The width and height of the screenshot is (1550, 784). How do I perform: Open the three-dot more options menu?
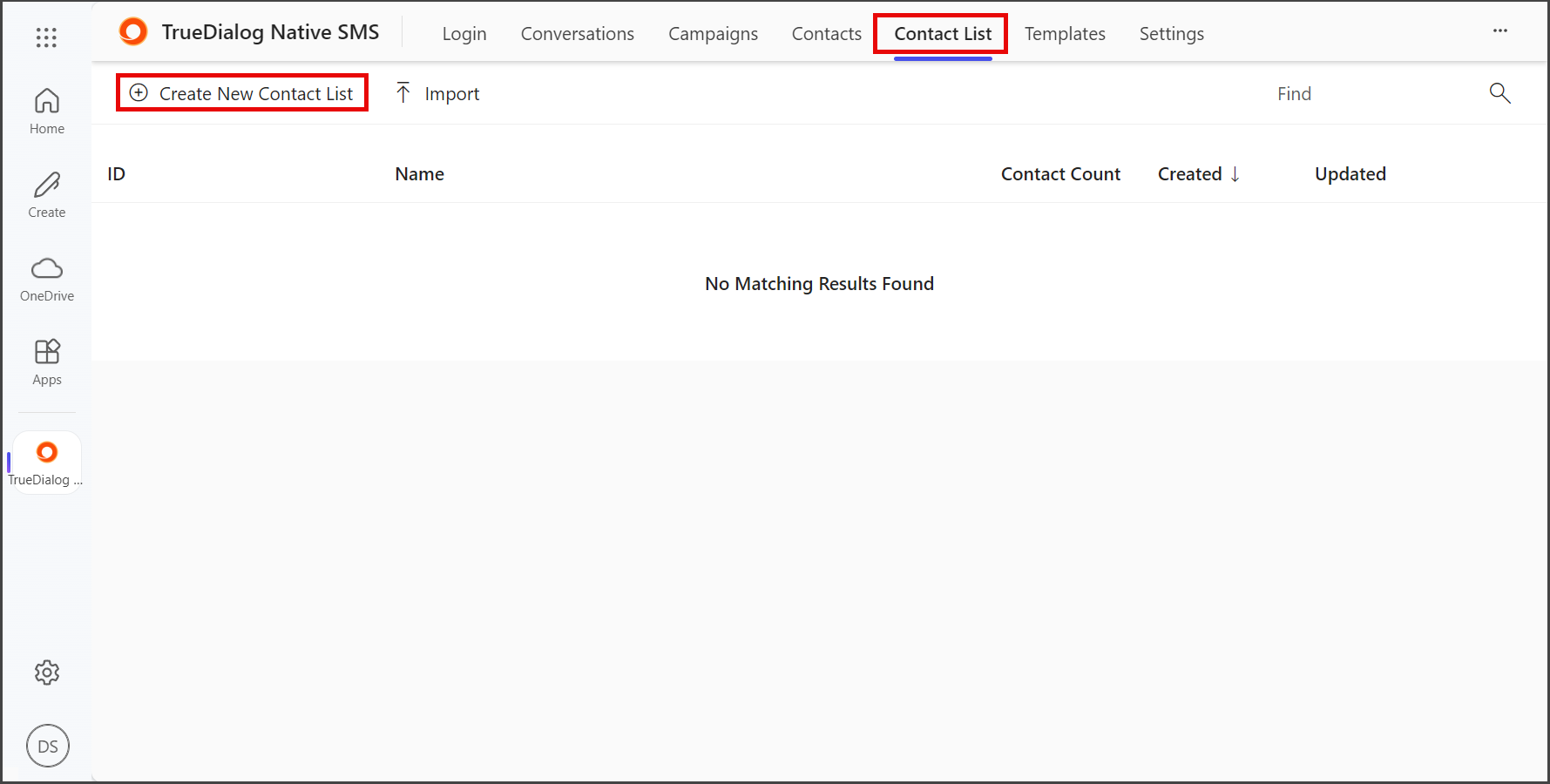click(x=1500, y=30)
